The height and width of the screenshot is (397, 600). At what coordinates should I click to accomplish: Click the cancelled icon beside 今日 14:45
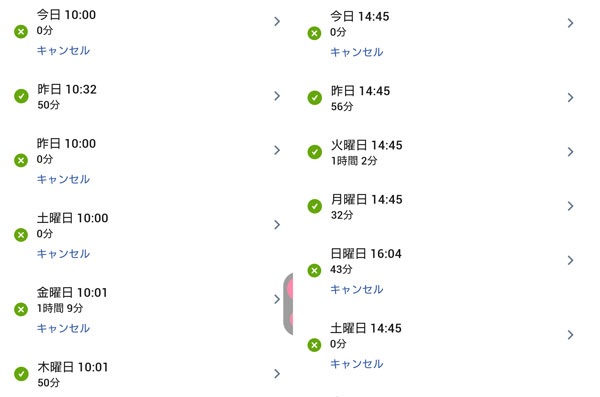pos(314,33)
